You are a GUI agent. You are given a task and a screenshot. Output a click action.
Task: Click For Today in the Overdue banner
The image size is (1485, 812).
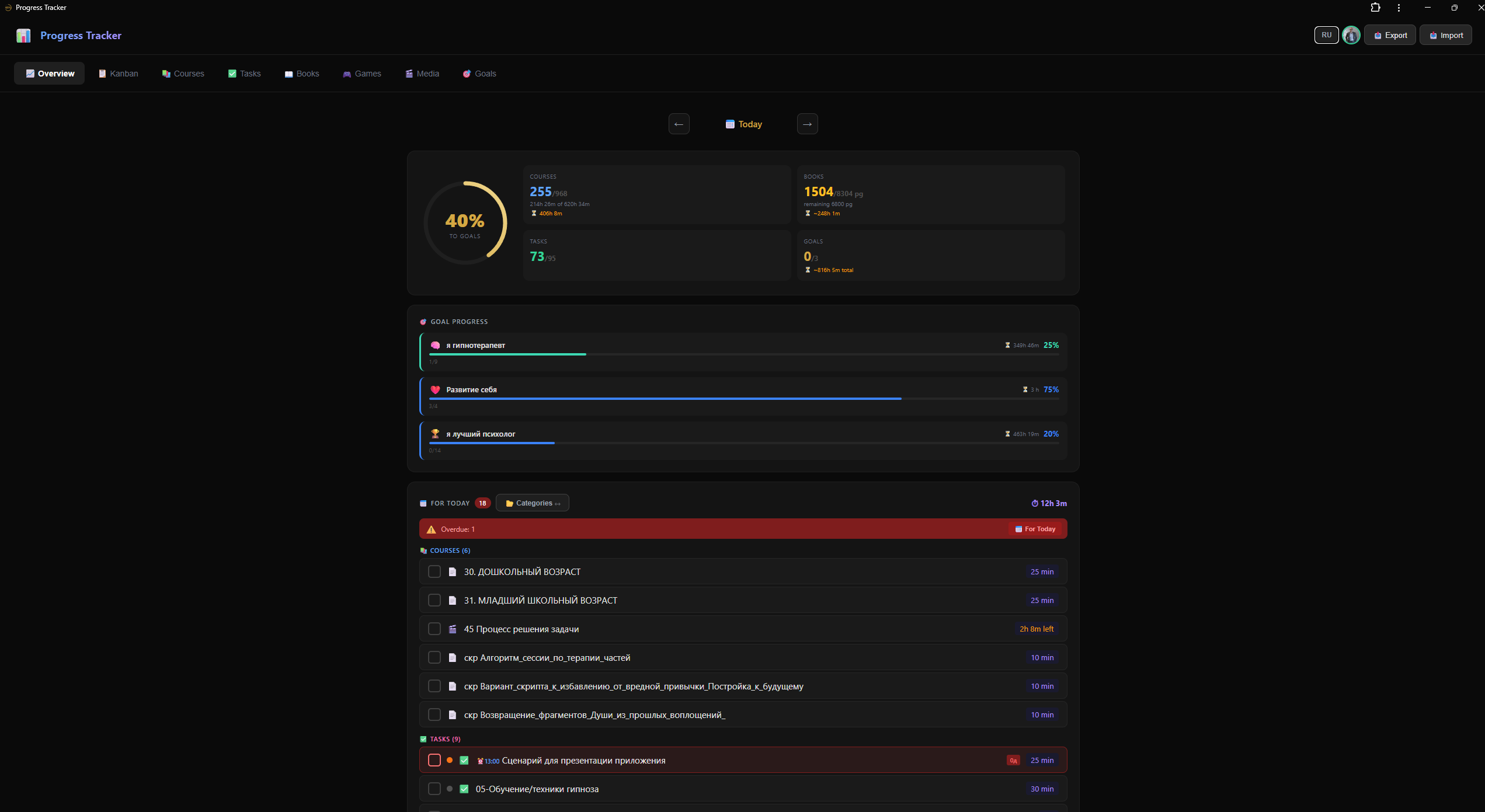1035,529
